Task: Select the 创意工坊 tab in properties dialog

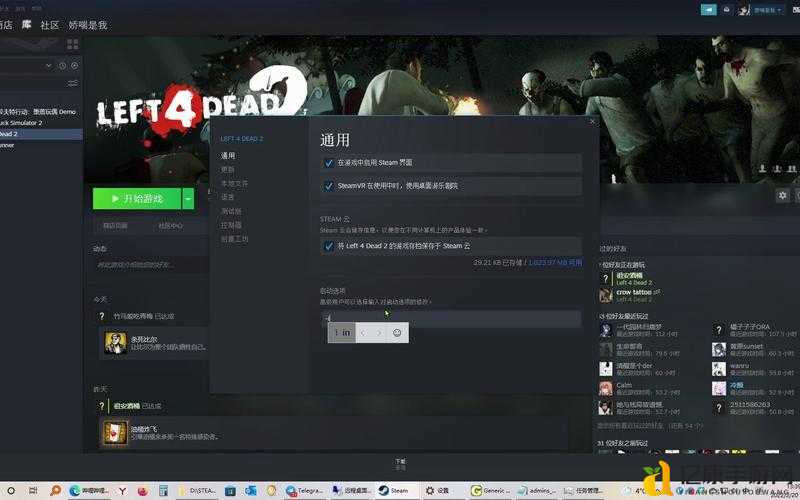Action: point(234,239)
